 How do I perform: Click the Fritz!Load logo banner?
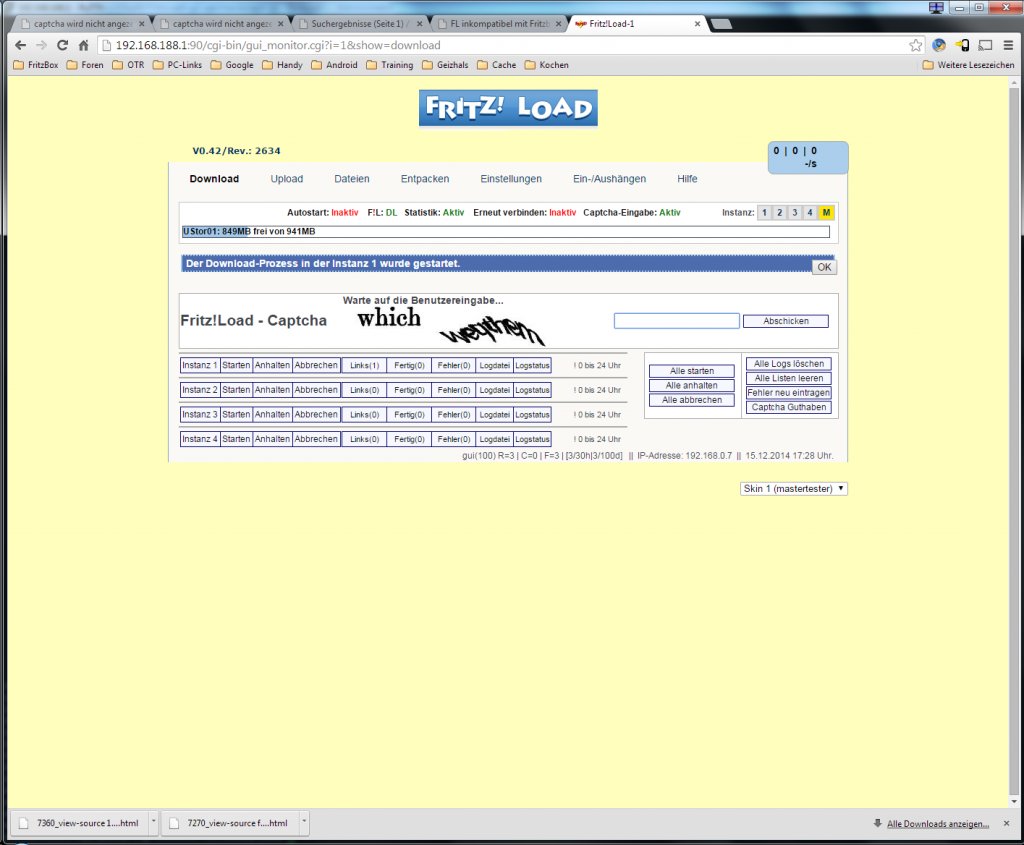pyautogui.click(x=508, y=108)
